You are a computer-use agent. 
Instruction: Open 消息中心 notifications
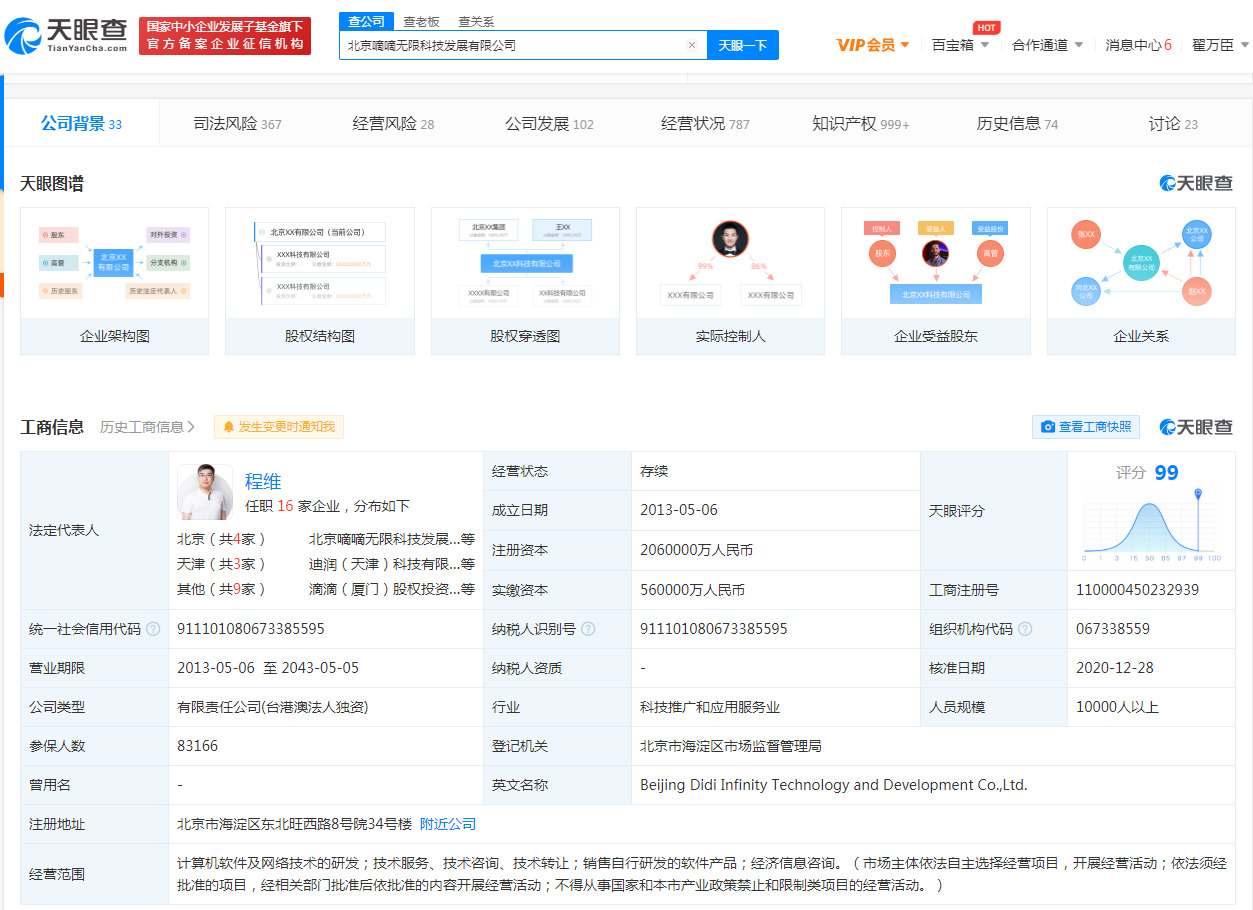coord(1138,45)
